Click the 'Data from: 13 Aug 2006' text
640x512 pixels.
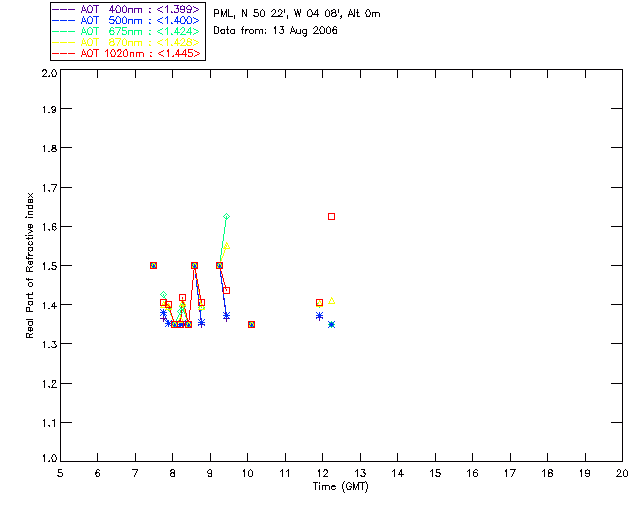click(275, 31)
